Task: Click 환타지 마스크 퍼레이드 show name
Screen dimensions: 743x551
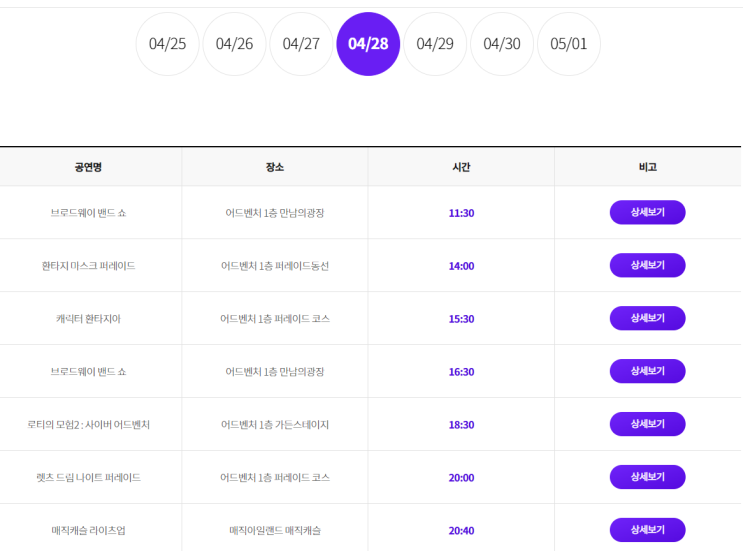Action: (x=88, y=266)
